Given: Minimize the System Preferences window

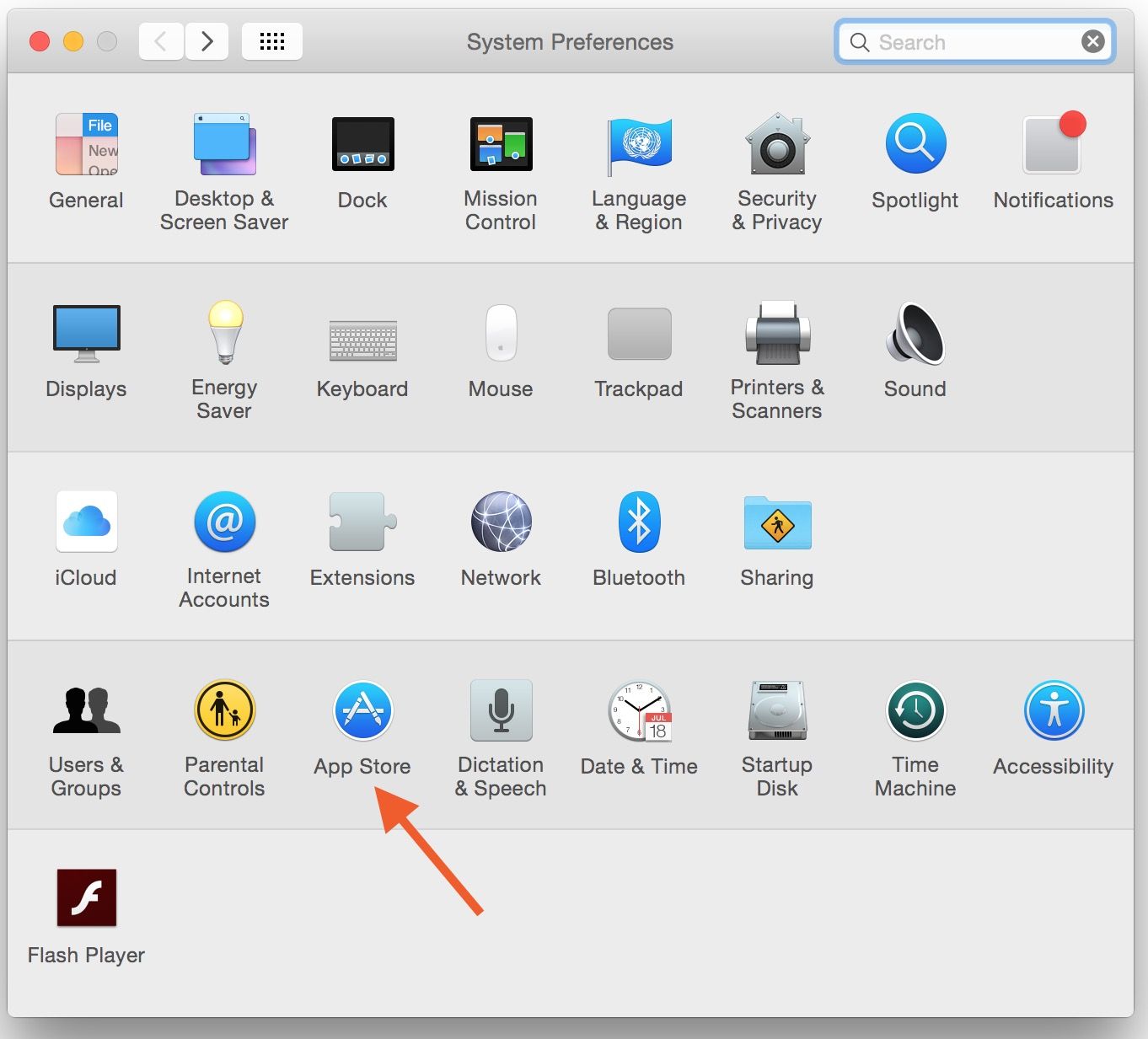Looking at the screenshot, I should click(x=73, y=41).
